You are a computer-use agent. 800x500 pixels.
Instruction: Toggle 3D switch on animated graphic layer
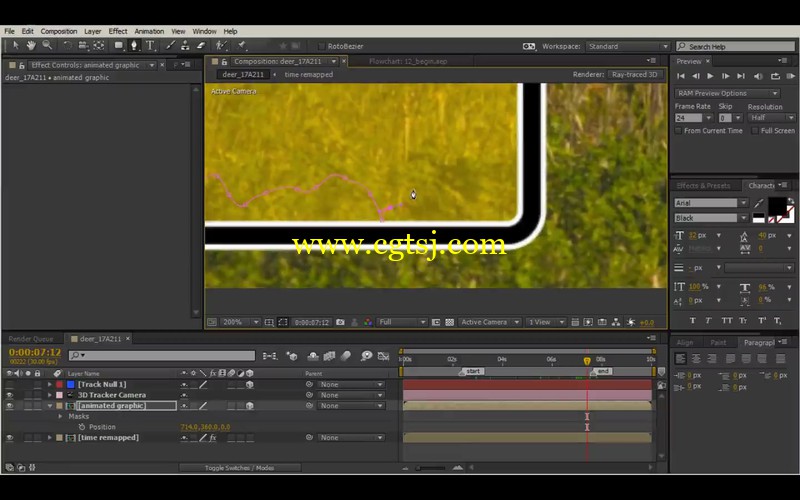coord(249,406)
